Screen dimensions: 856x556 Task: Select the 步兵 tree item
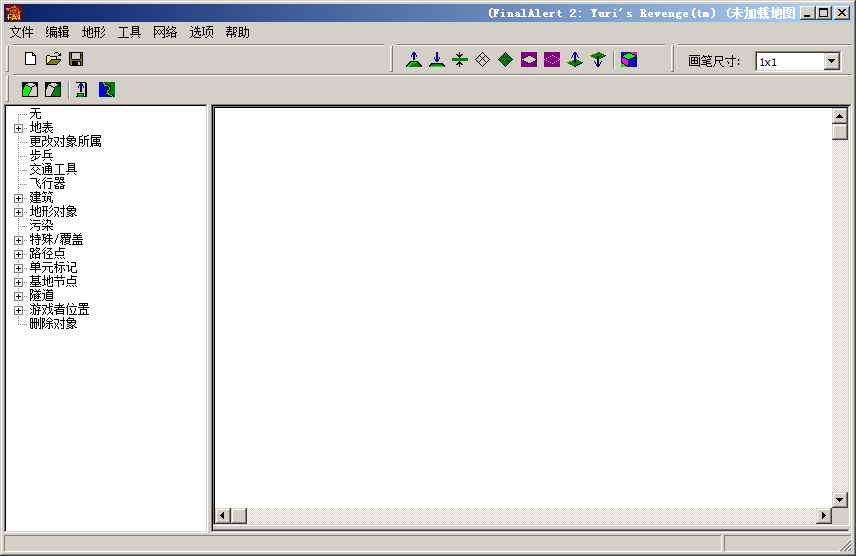(41, 156)
